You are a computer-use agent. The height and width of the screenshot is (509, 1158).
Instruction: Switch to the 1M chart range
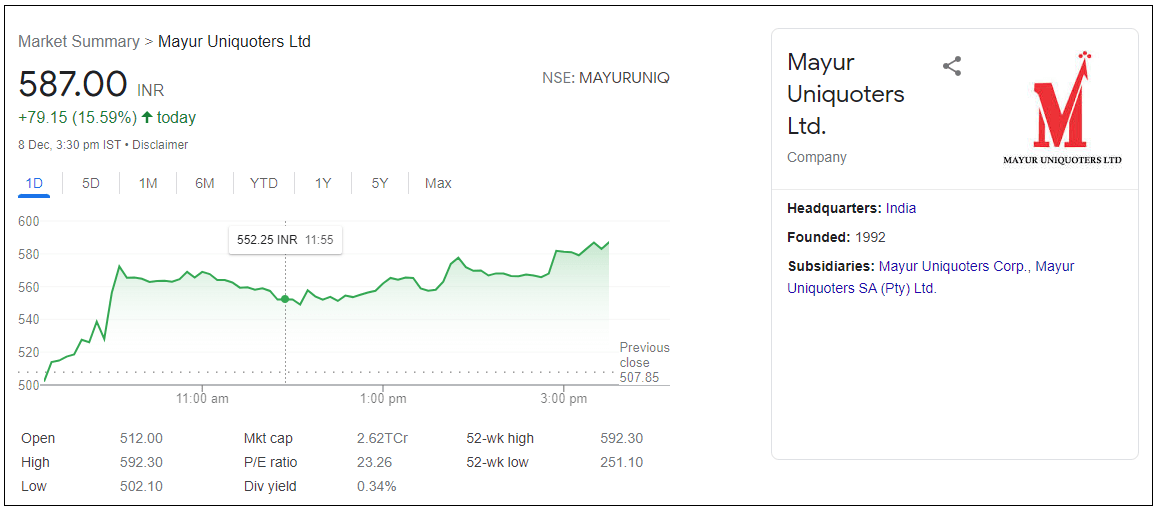(148, 183)
